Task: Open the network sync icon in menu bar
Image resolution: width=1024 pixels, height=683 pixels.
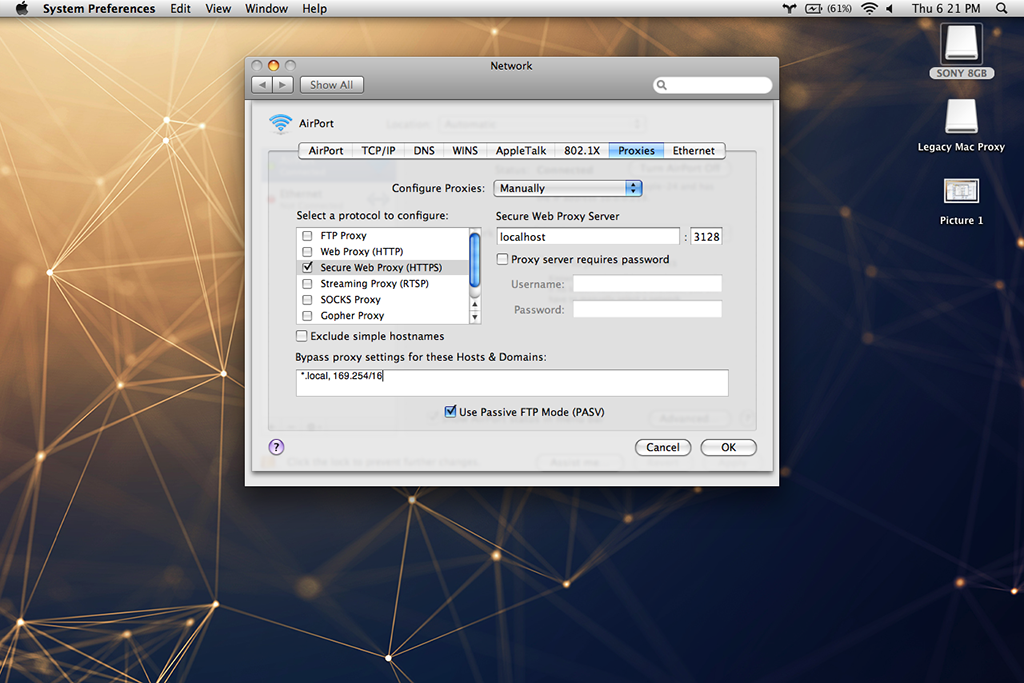Action: point(790,8)
